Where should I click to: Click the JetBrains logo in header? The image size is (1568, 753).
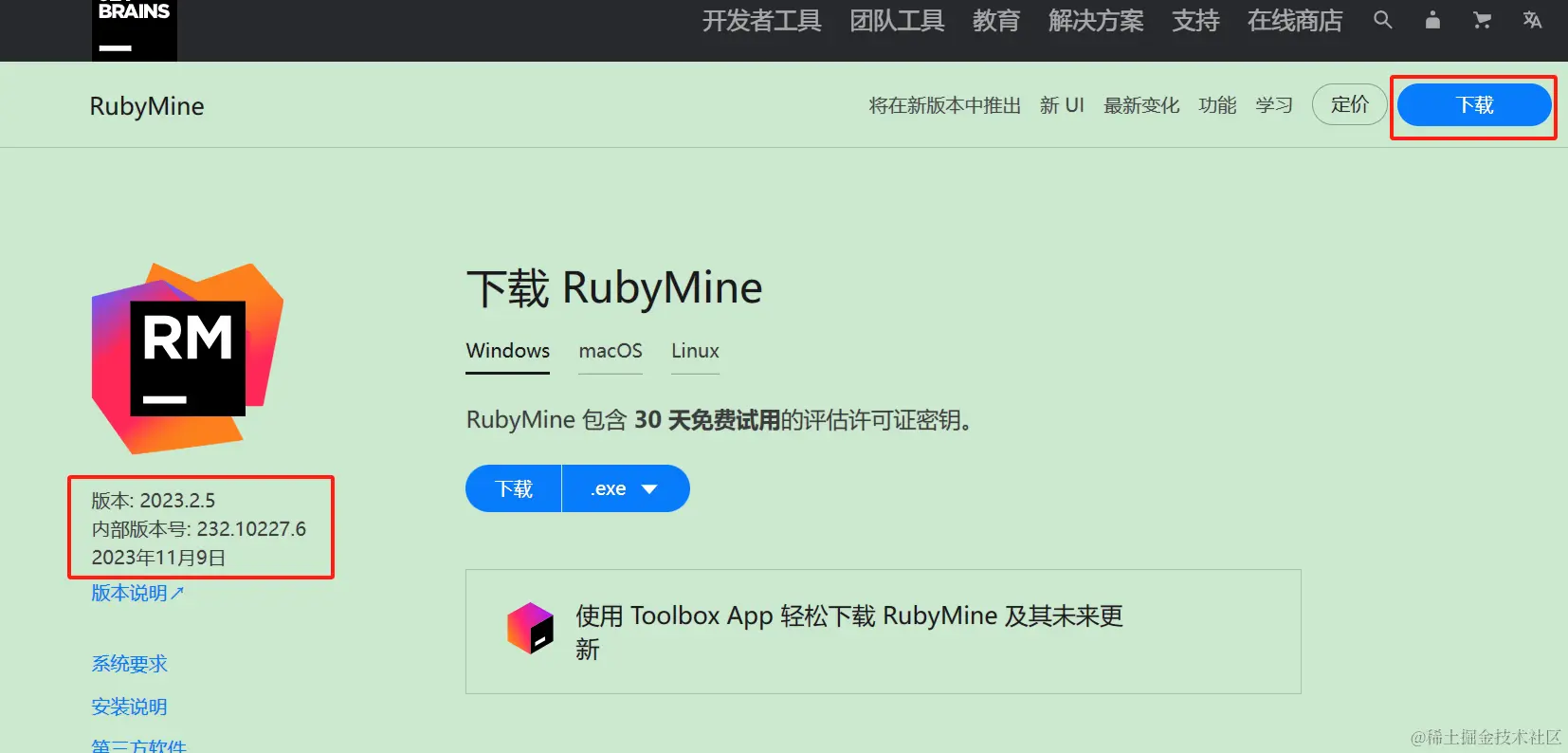coord(135,29)
